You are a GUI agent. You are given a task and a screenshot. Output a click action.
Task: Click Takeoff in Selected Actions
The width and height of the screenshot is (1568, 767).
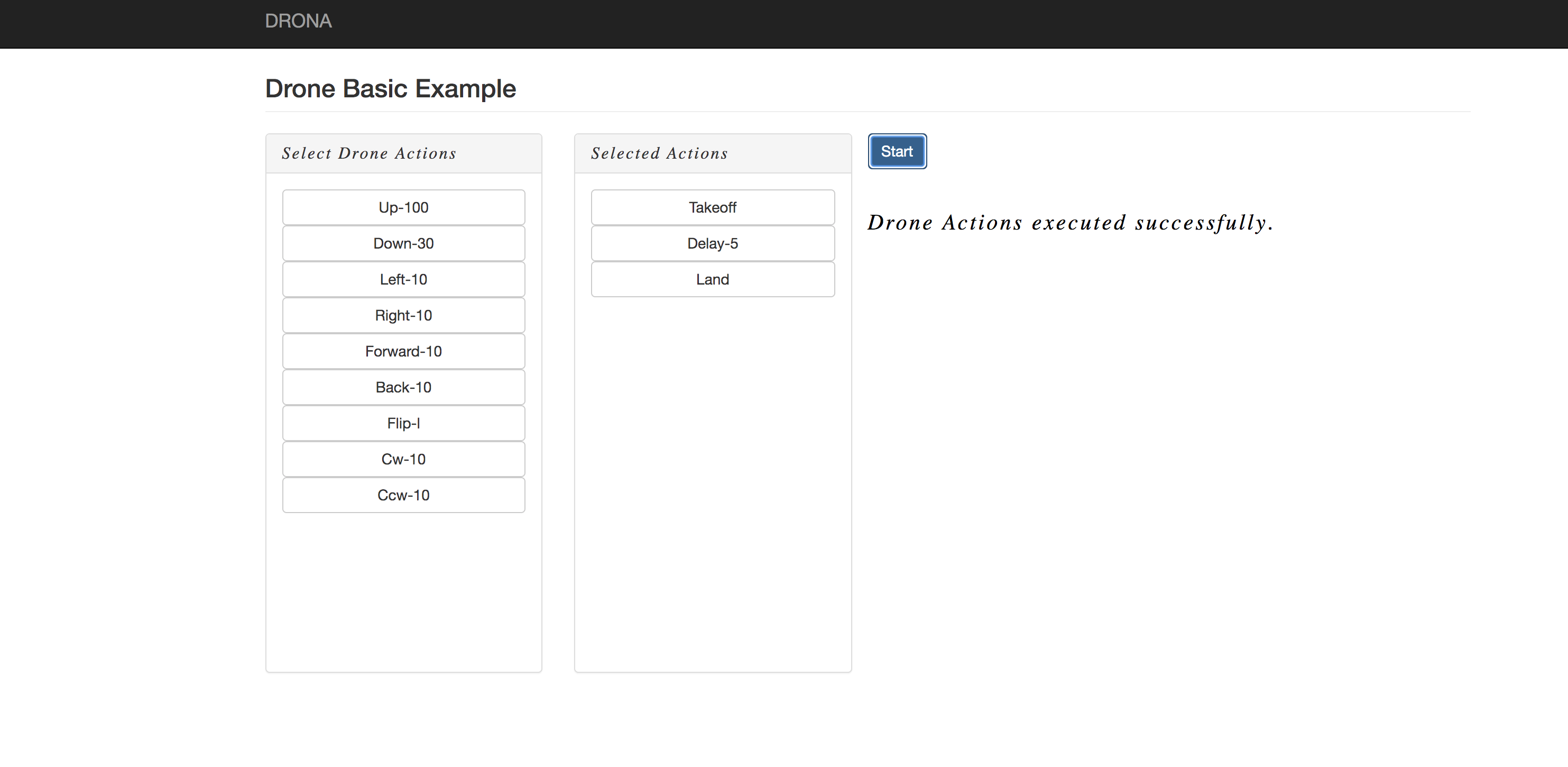click(712, 207)
